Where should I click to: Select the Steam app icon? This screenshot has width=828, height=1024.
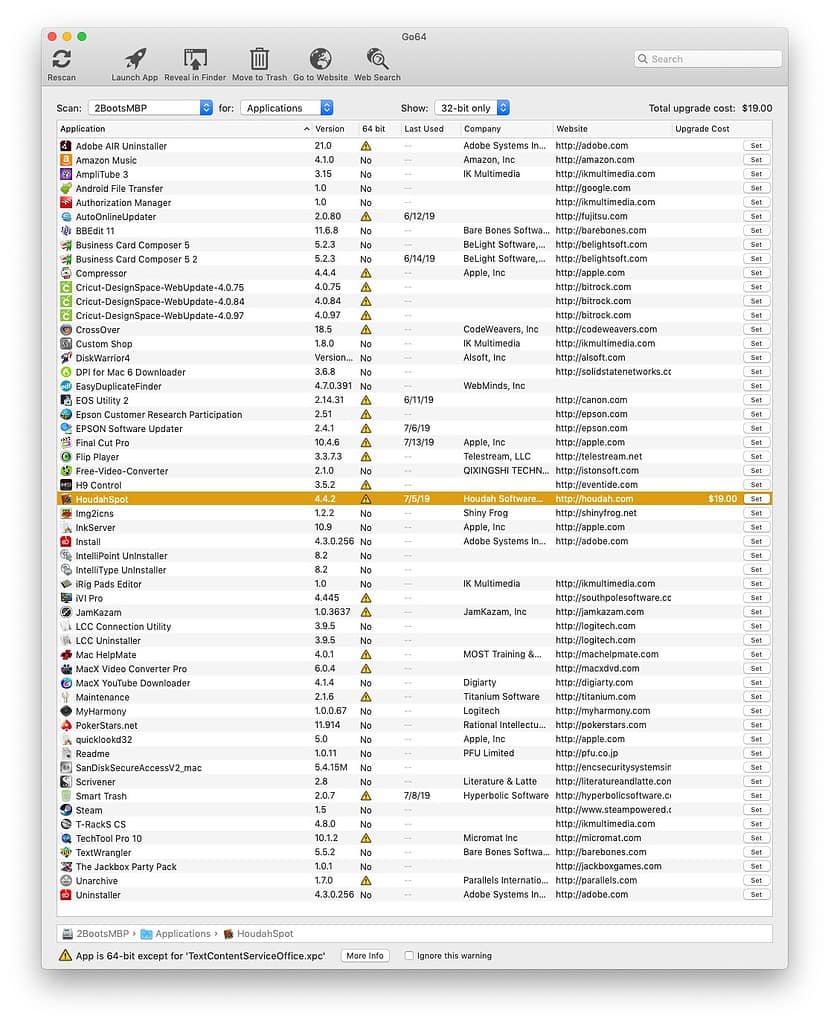(x=66, y=810)
